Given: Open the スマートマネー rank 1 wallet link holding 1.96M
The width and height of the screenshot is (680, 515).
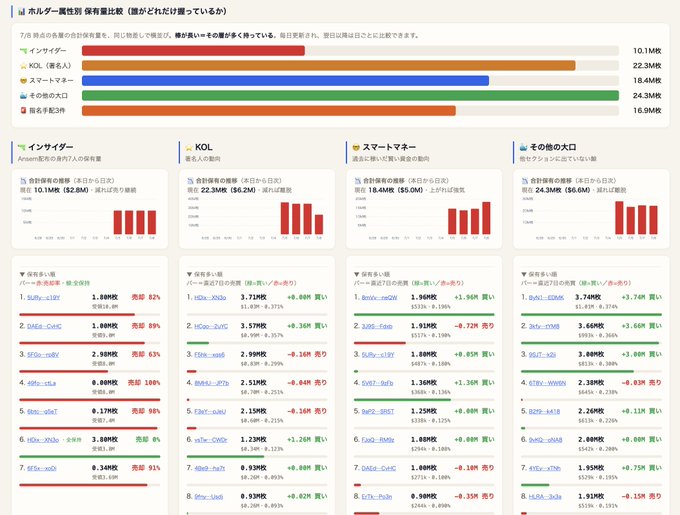Looking at the screenshot, I should (379, 297).
